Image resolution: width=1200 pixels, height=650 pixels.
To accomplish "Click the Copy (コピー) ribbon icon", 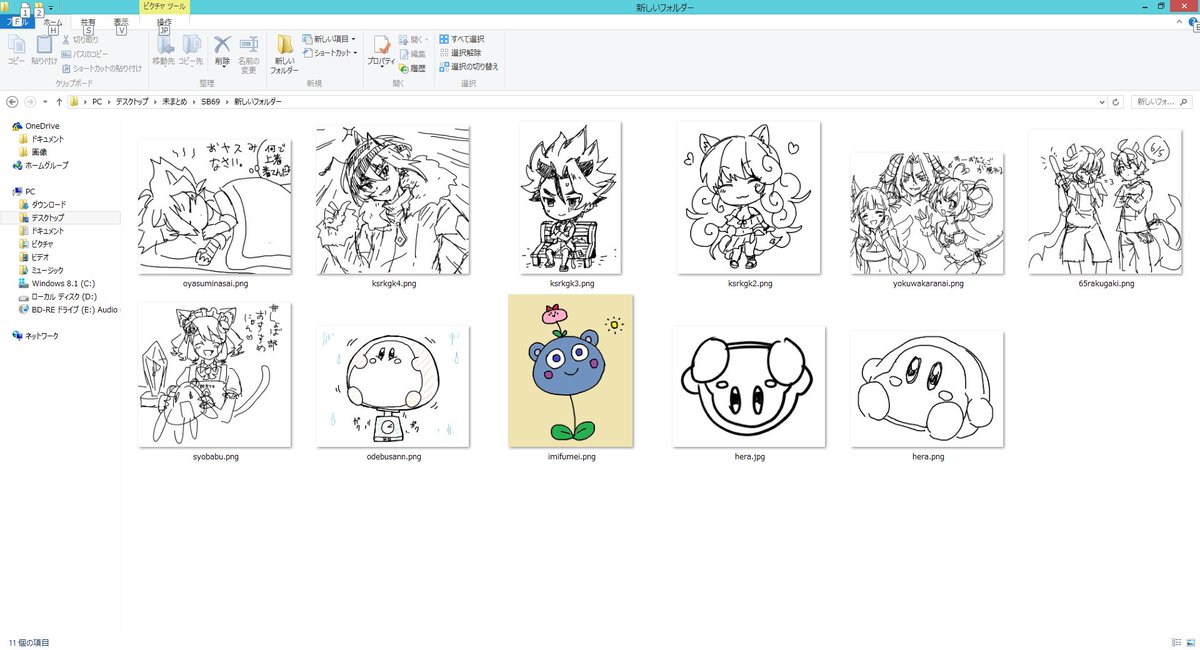I will (16, 46).
